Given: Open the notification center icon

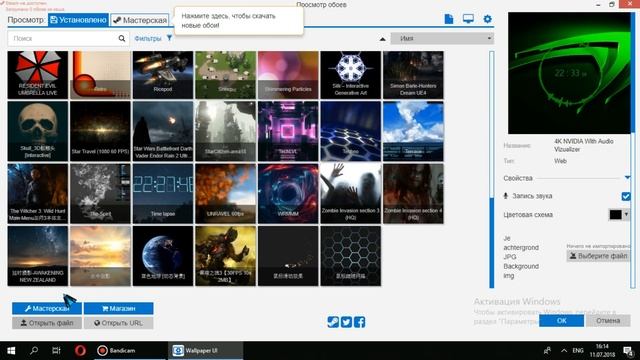Looking at the screenshot, I should (x=628, y=351).
